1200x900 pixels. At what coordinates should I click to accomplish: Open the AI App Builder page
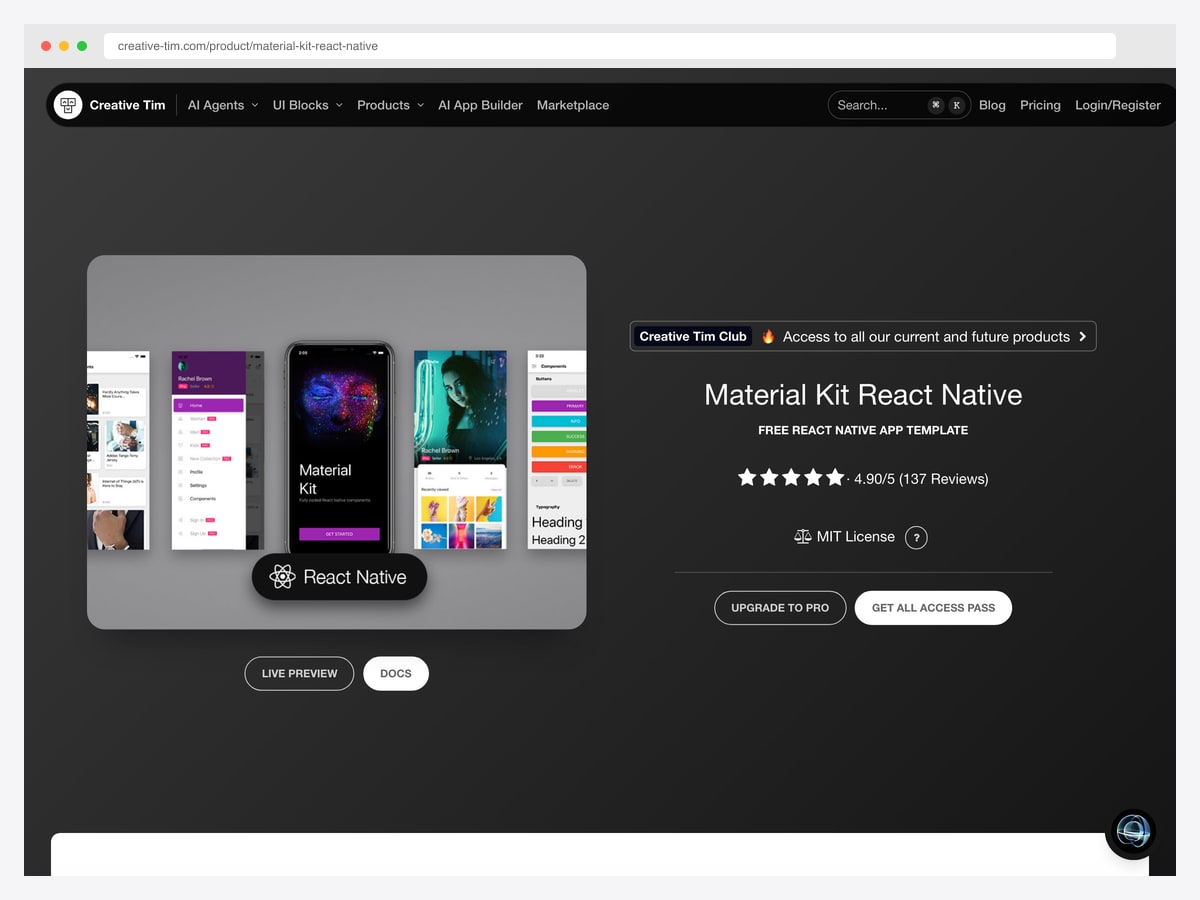tap(480, 105)
